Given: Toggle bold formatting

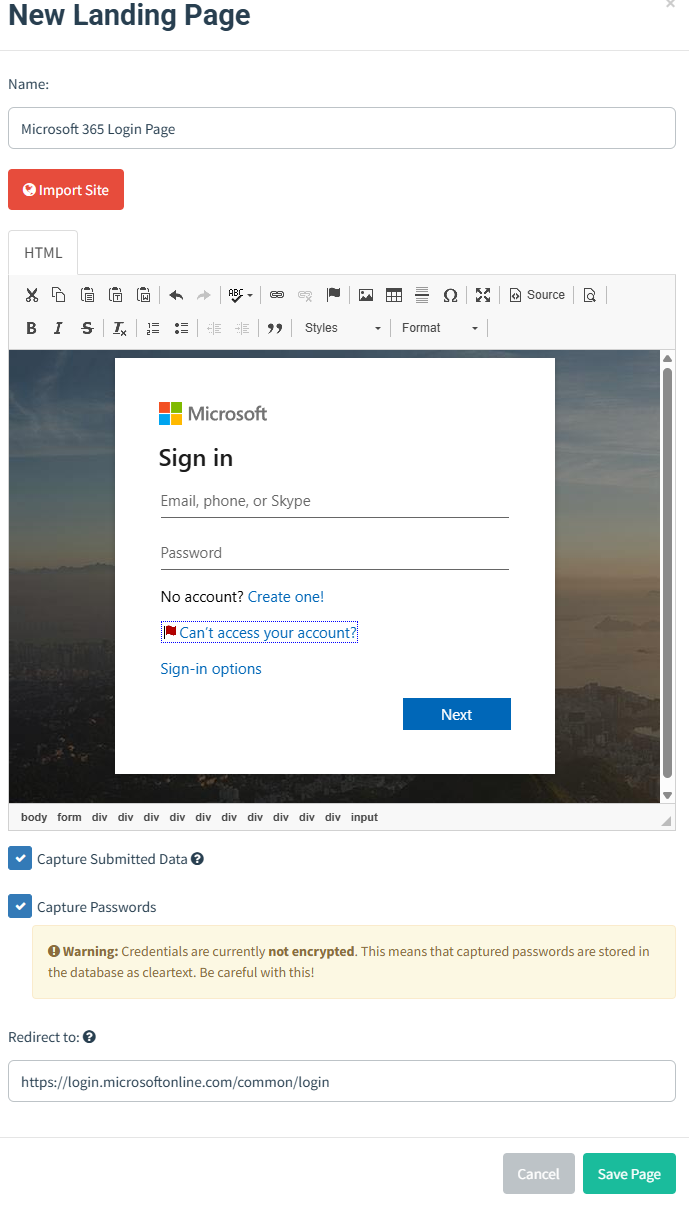Looking at the screenshot, I should tap(32, 328).
